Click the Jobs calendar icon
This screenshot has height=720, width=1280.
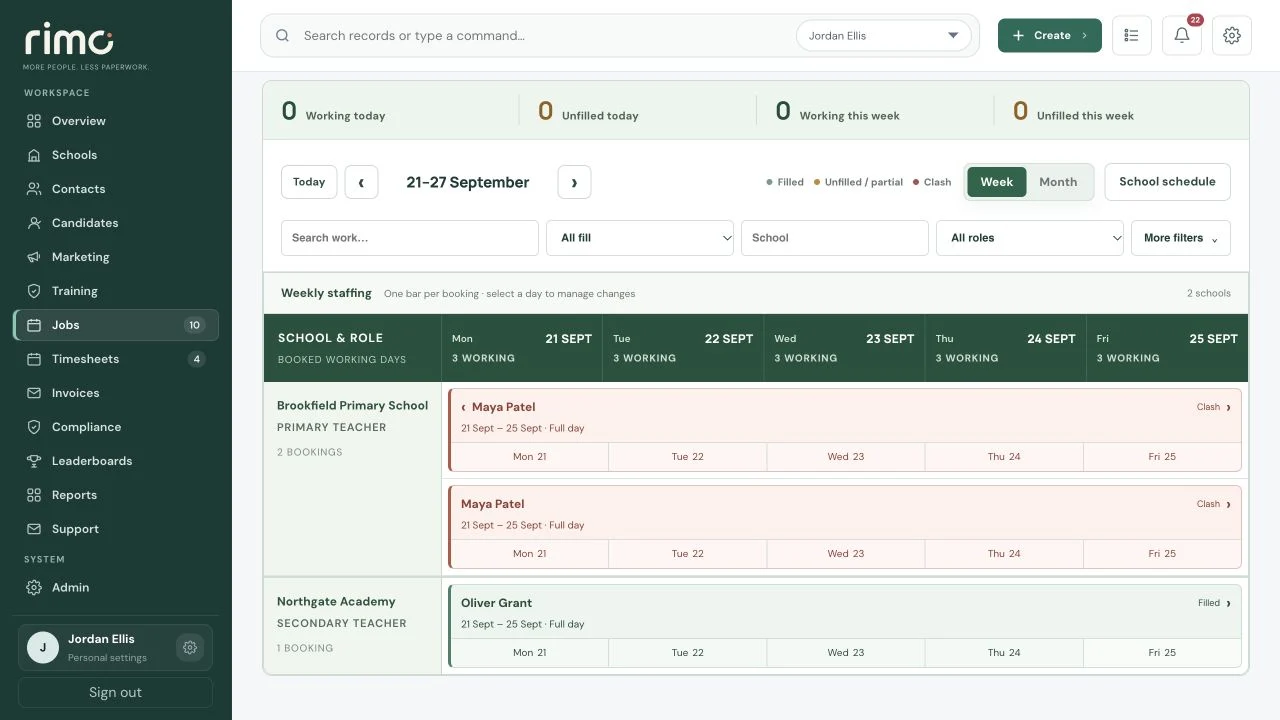[34, 325]
